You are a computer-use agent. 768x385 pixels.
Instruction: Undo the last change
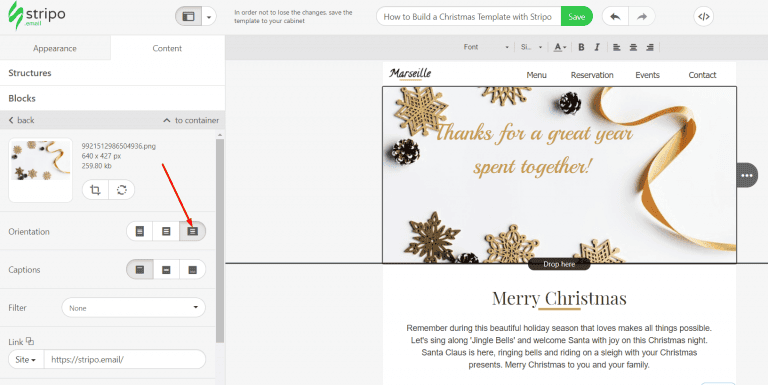pyautogui.click(x=615, y=17)
